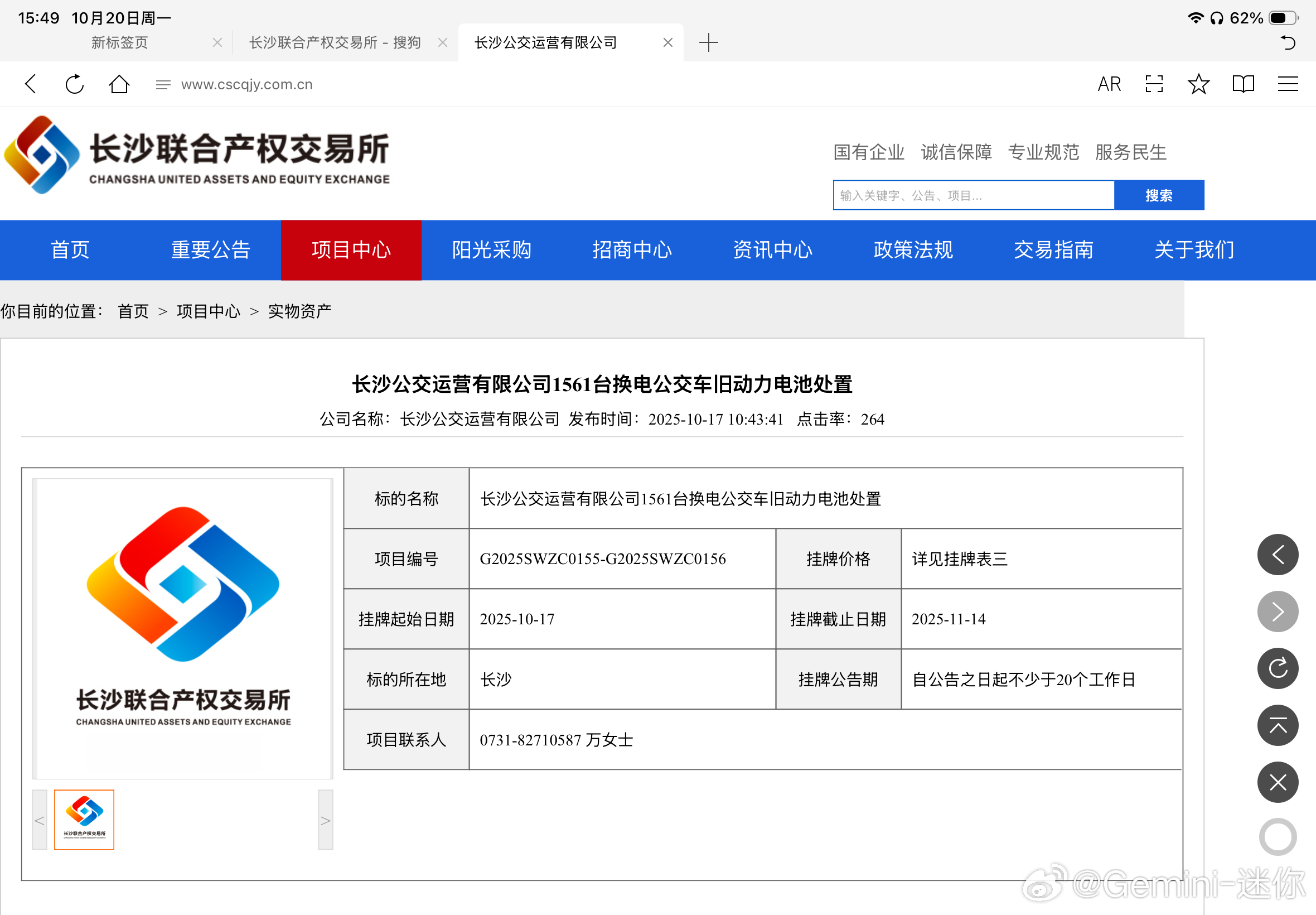Focus the keyword search input field
Screen dimensions: 1316x915
973,195
